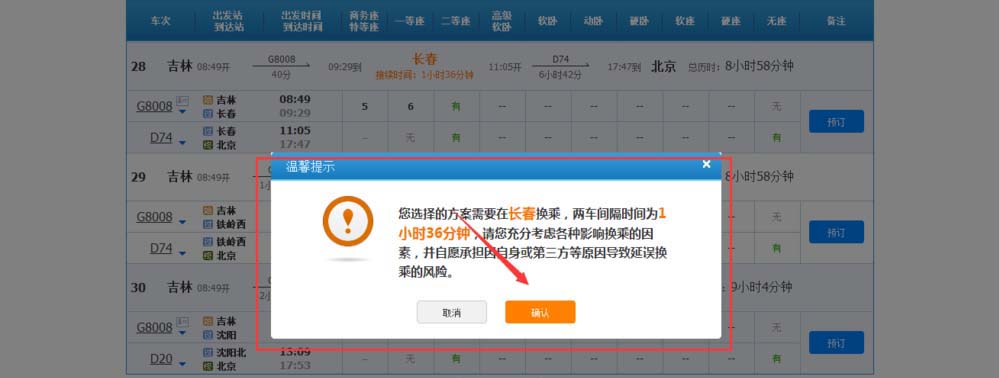Viewport: 1000px width, 378px height.
Task: Open train D74 link in 铁岭西–北京 row
Action: coord(161,248)
